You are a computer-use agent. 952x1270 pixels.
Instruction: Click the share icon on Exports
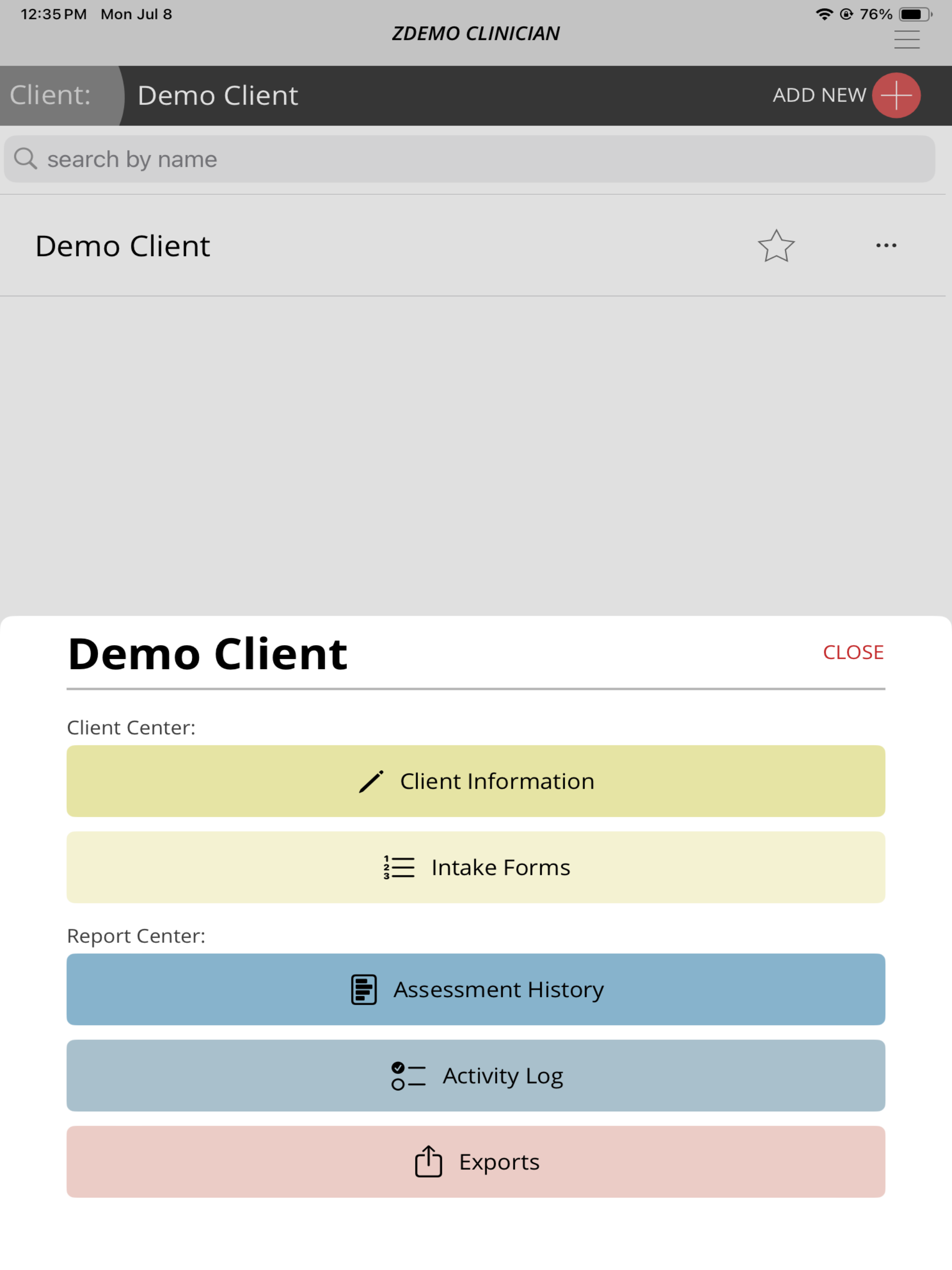click(x=428, y=1161)
